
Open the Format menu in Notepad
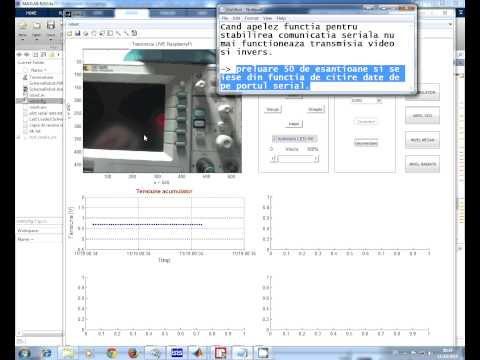251,18
